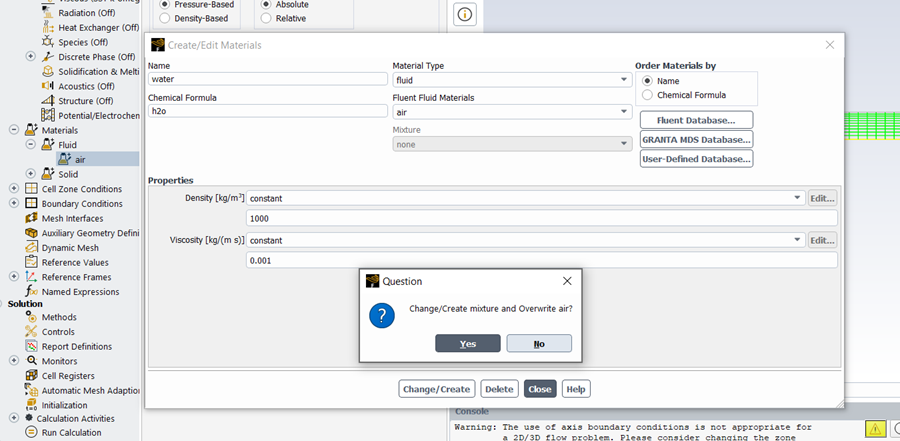Image resolution: width=900 pixels, height=441 pixels.
Task: Open the Fluent Fluid Materials dropdown
Action: point(513,113)
